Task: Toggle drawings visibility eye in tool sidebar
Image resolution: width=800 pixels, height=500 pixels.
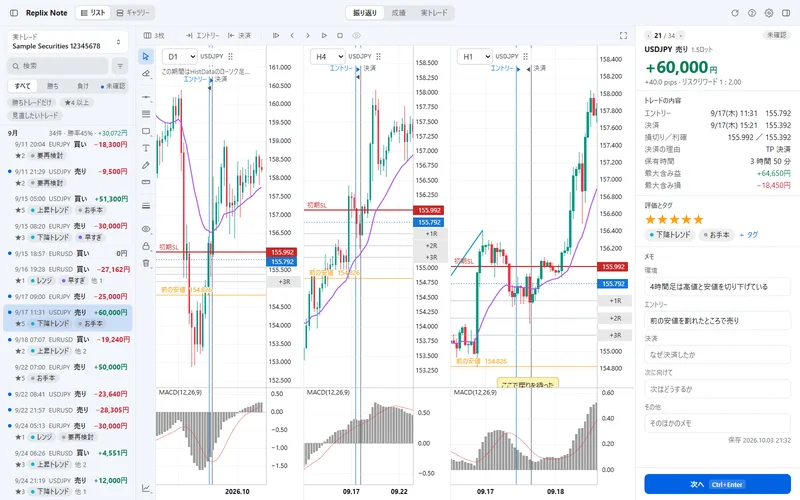Action: pos(146,229)
